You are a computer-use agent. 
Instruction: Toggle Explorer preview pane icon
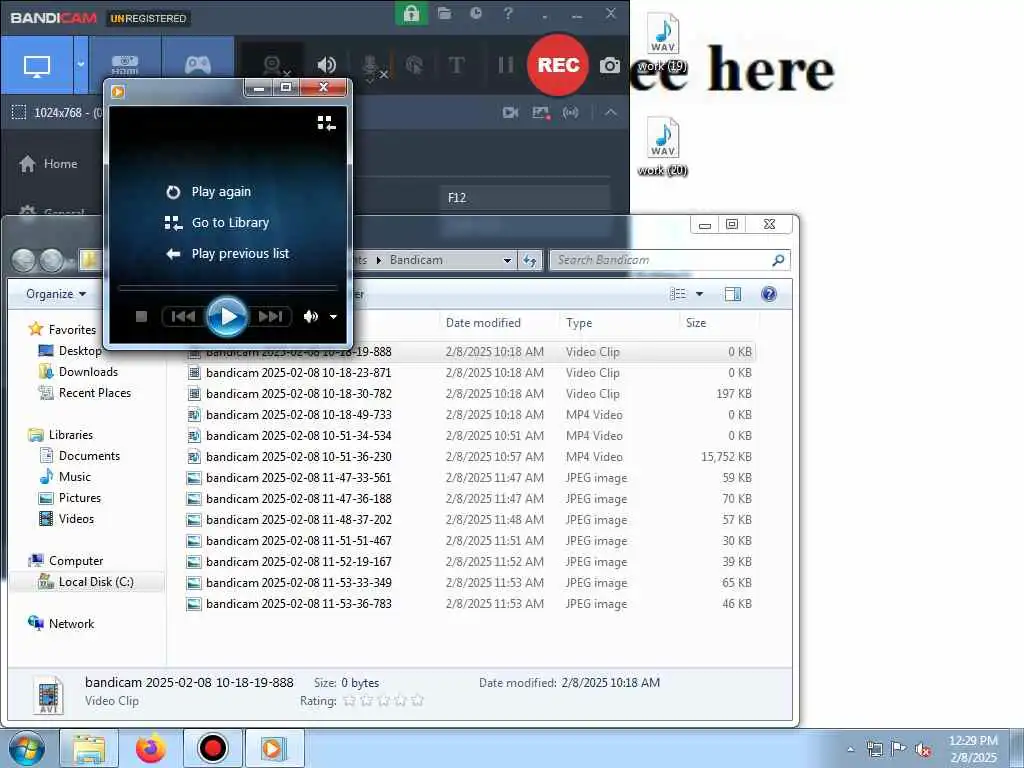(733, 294)
